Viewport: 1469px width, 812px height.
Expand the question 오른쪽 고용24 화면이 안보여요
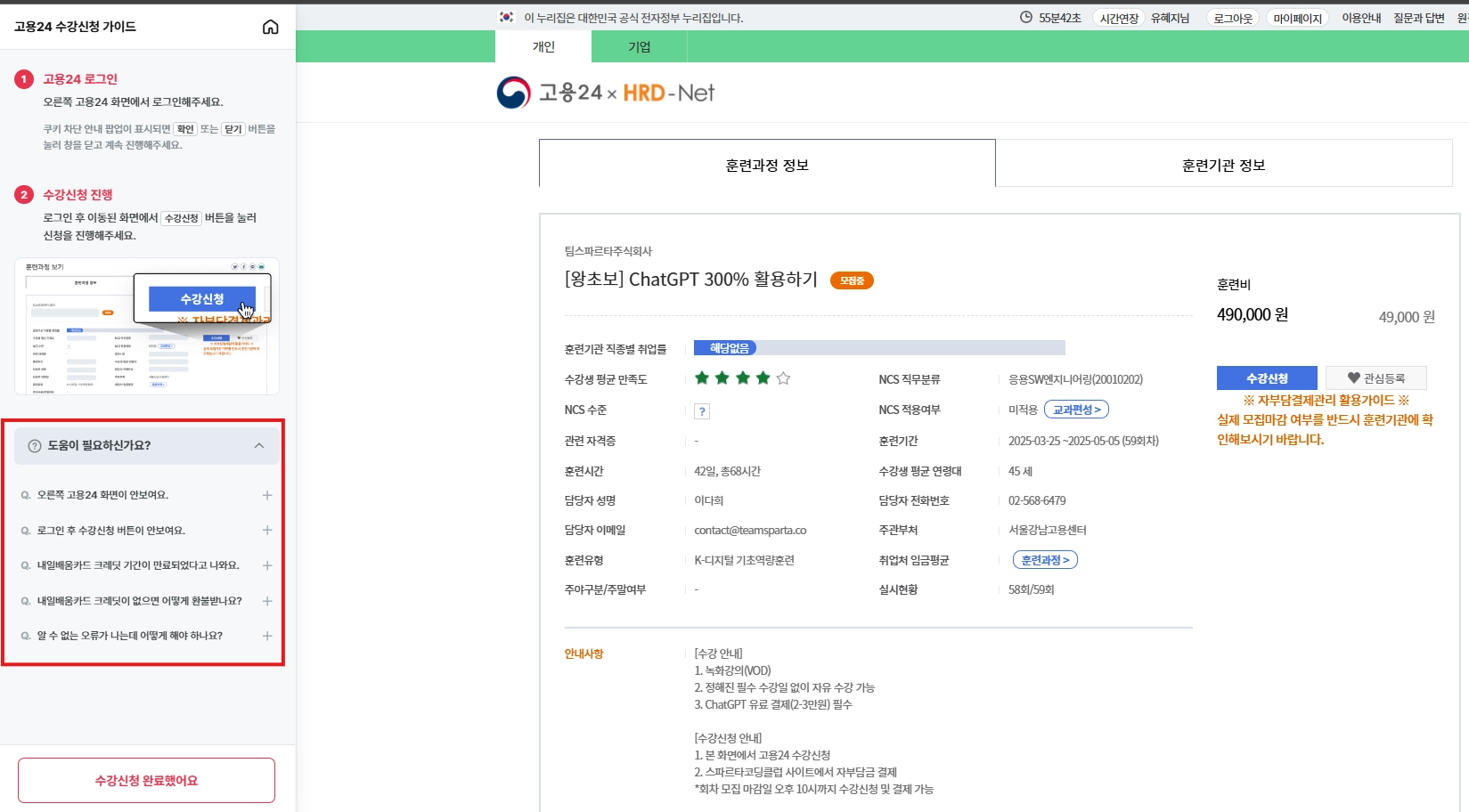pyautogui.click(x=146, y=495)
